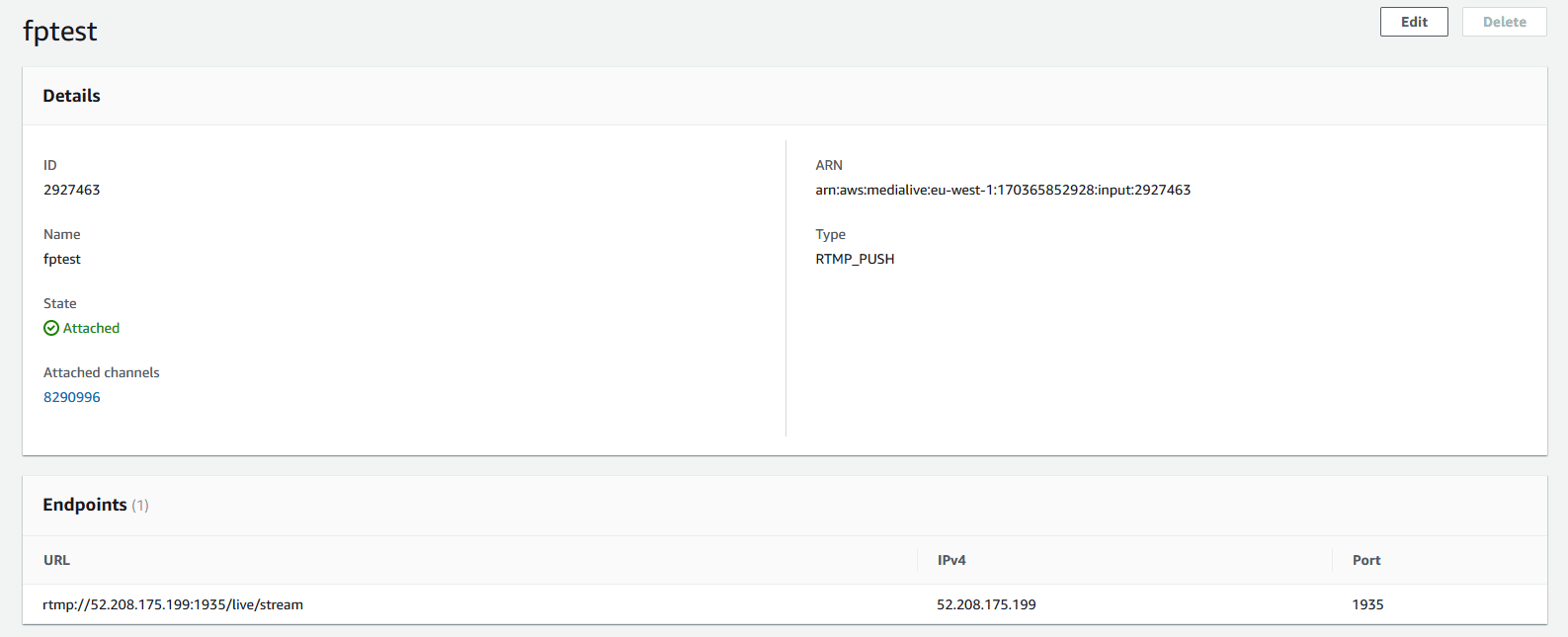This screenshot has height=637, width=1568.
Task: Click the fptest page title
Action: click(x=60, y=32)
